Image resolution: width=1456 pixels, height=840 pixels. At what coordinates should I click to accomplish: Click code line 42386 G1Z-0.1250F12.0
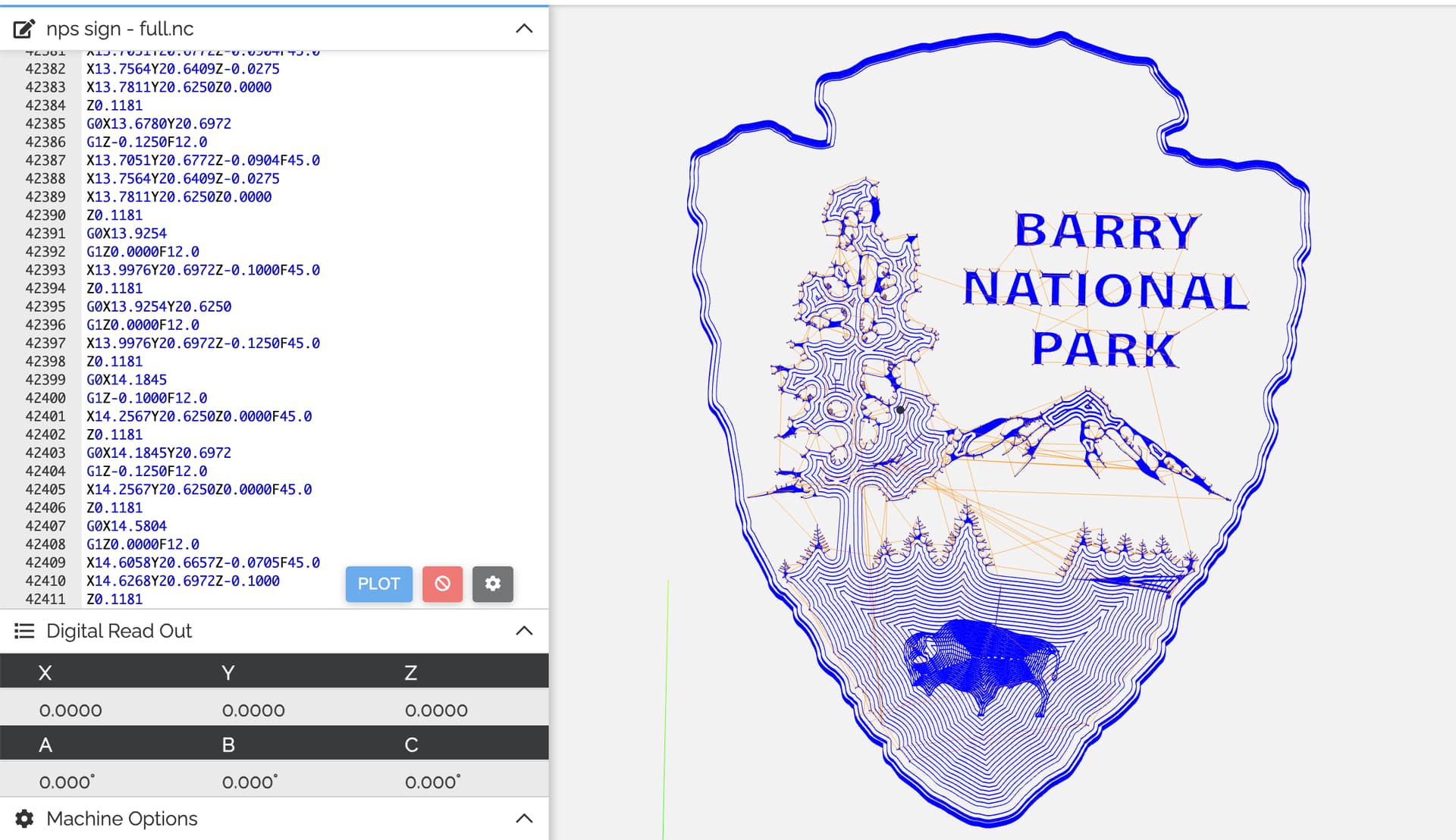coord(146,142)
